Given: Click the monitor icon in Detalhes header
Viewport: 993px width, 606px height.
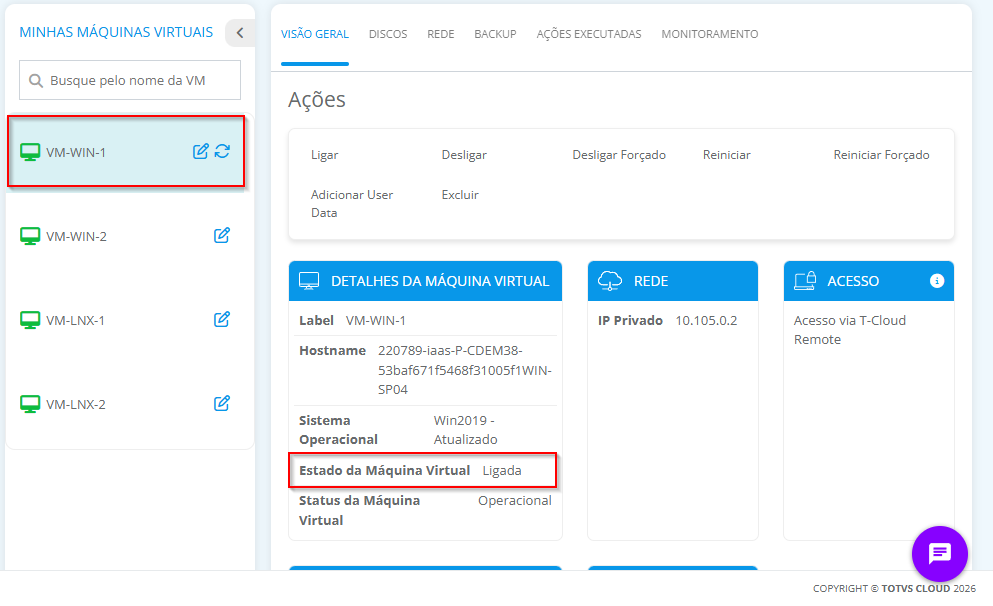Looking at the screenshot, I should 309,281.
